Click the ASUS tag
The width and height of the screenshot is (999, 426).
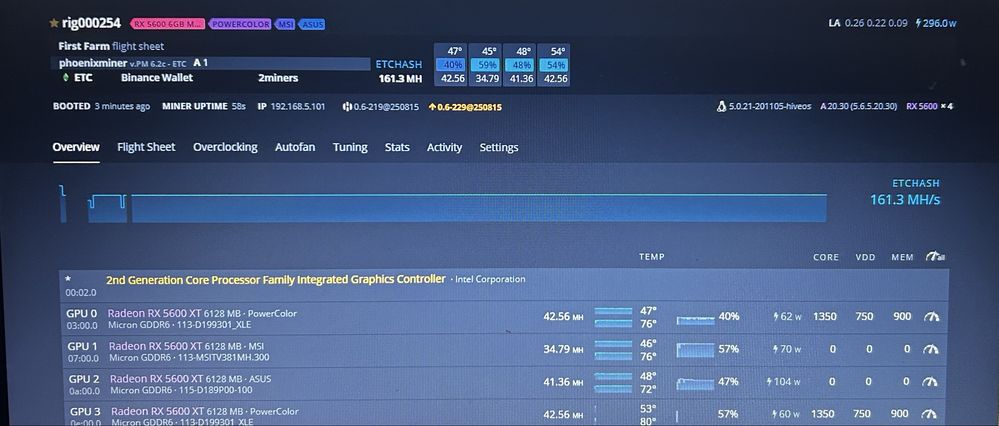(312, 24)
